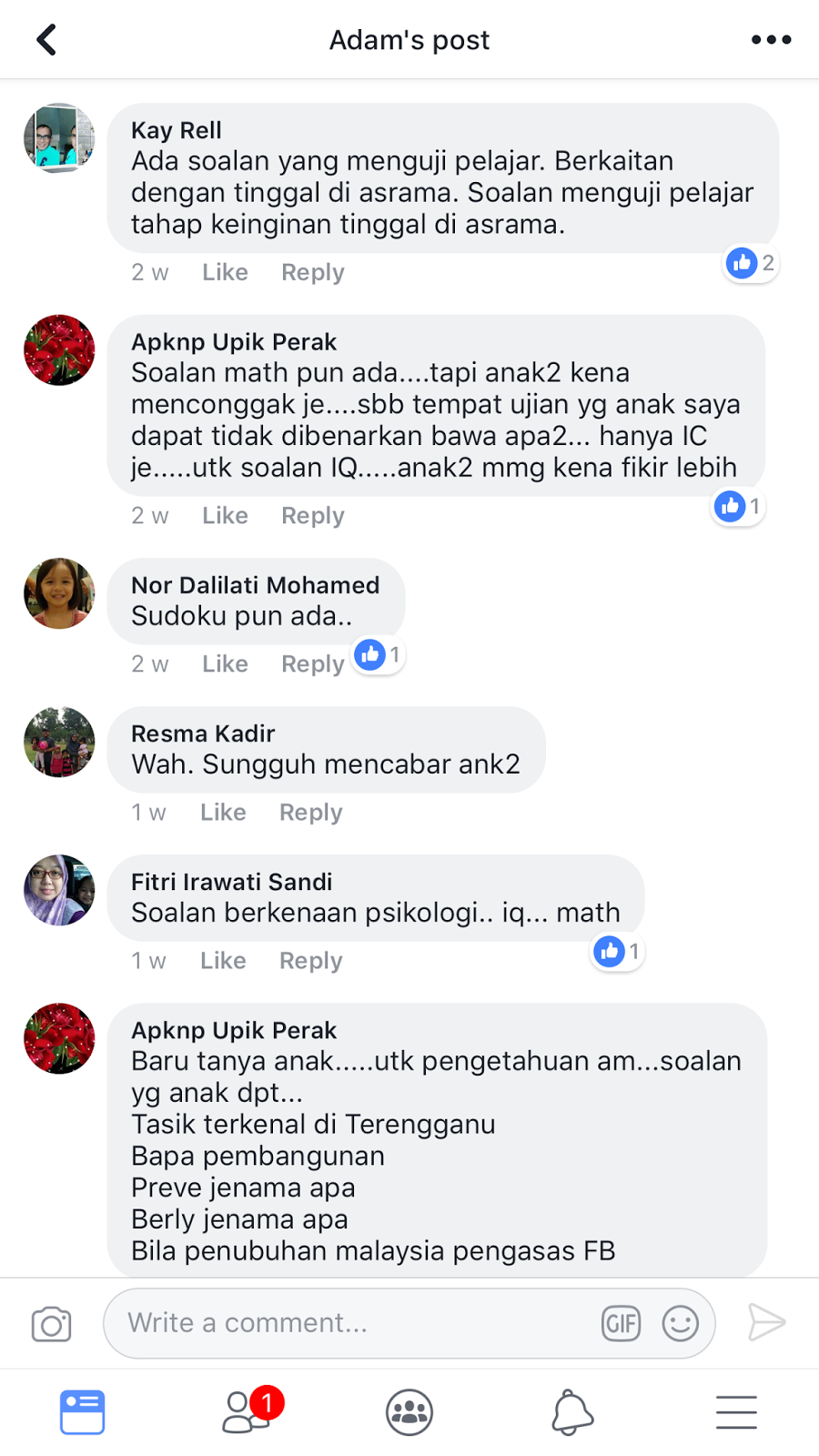Open the emoji smiley picker
The image size is (819, 1456).
(681, 1323)
